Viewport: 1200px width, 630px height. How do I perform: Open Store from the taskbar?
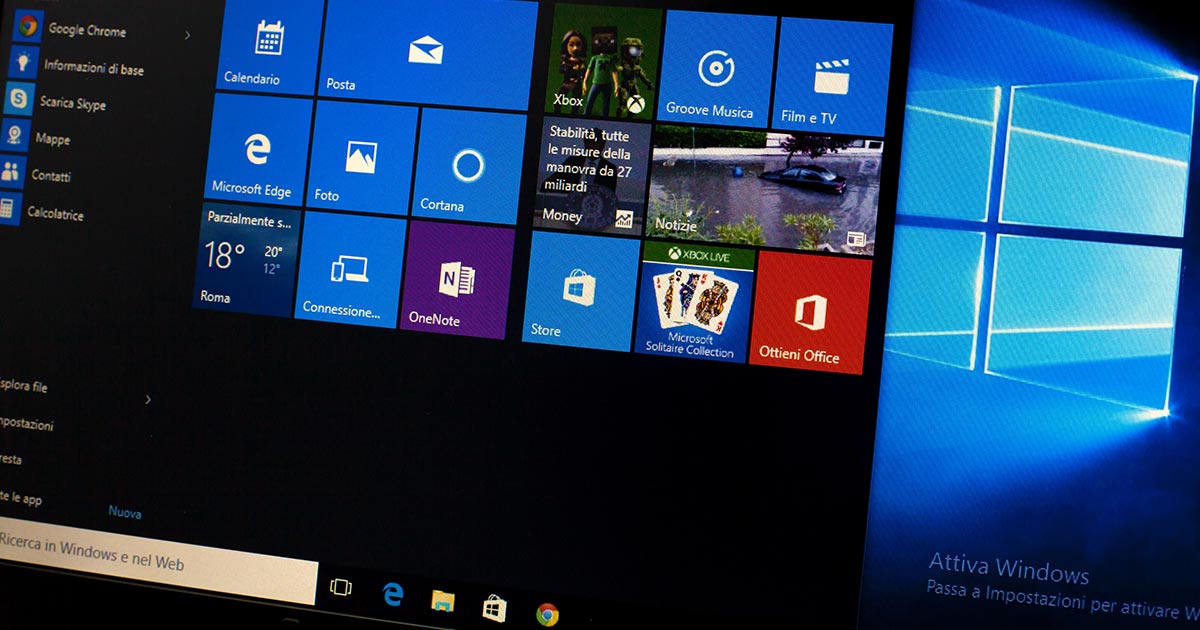tap(494, 608)
